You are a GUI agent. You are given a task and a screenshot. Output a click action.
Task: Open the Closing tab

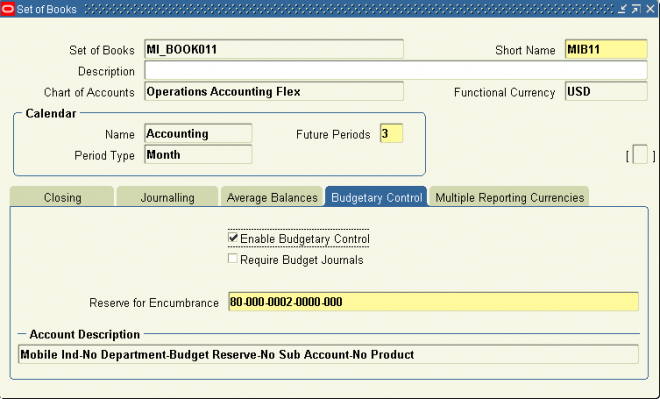coord(62,197)
